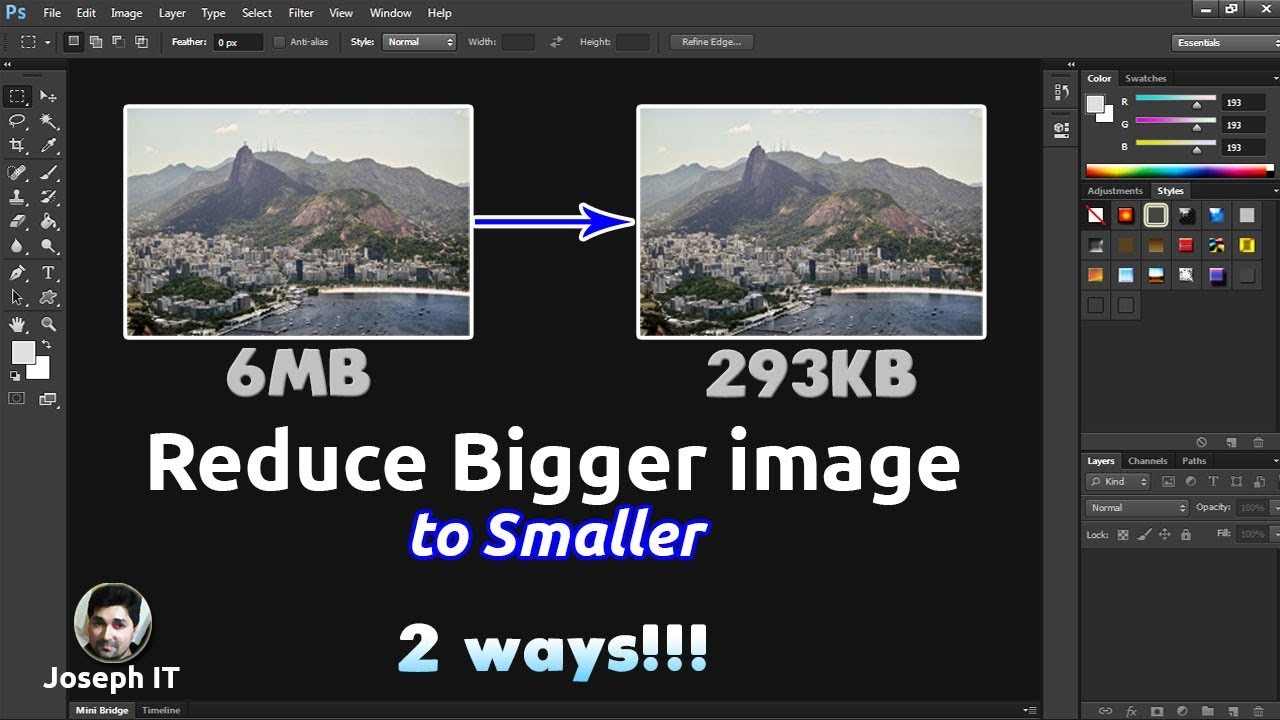
Task: Select the Blur tool
Action: (17, 246)
